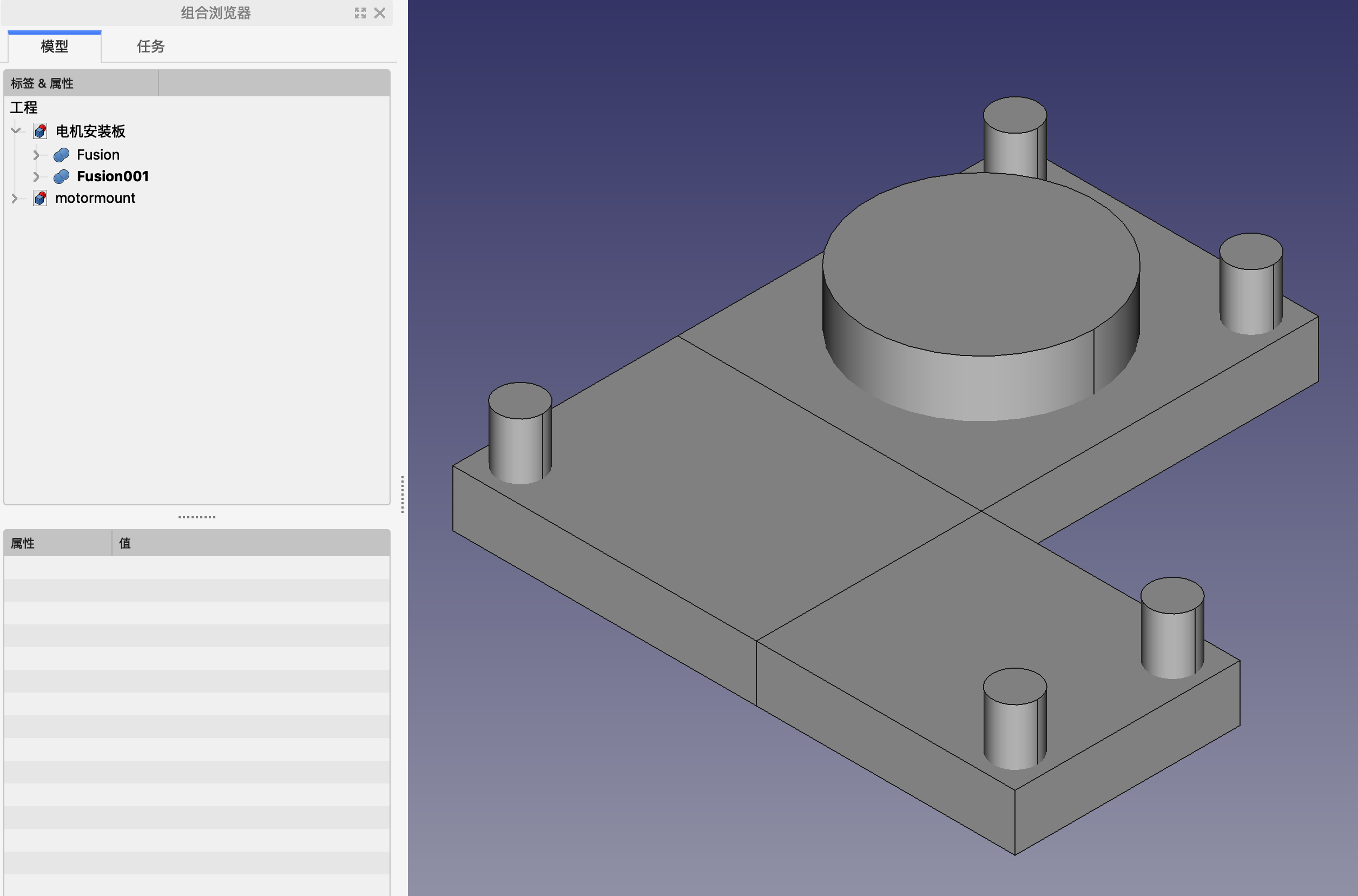Expand the Fusion001 object node

[36, 176]
